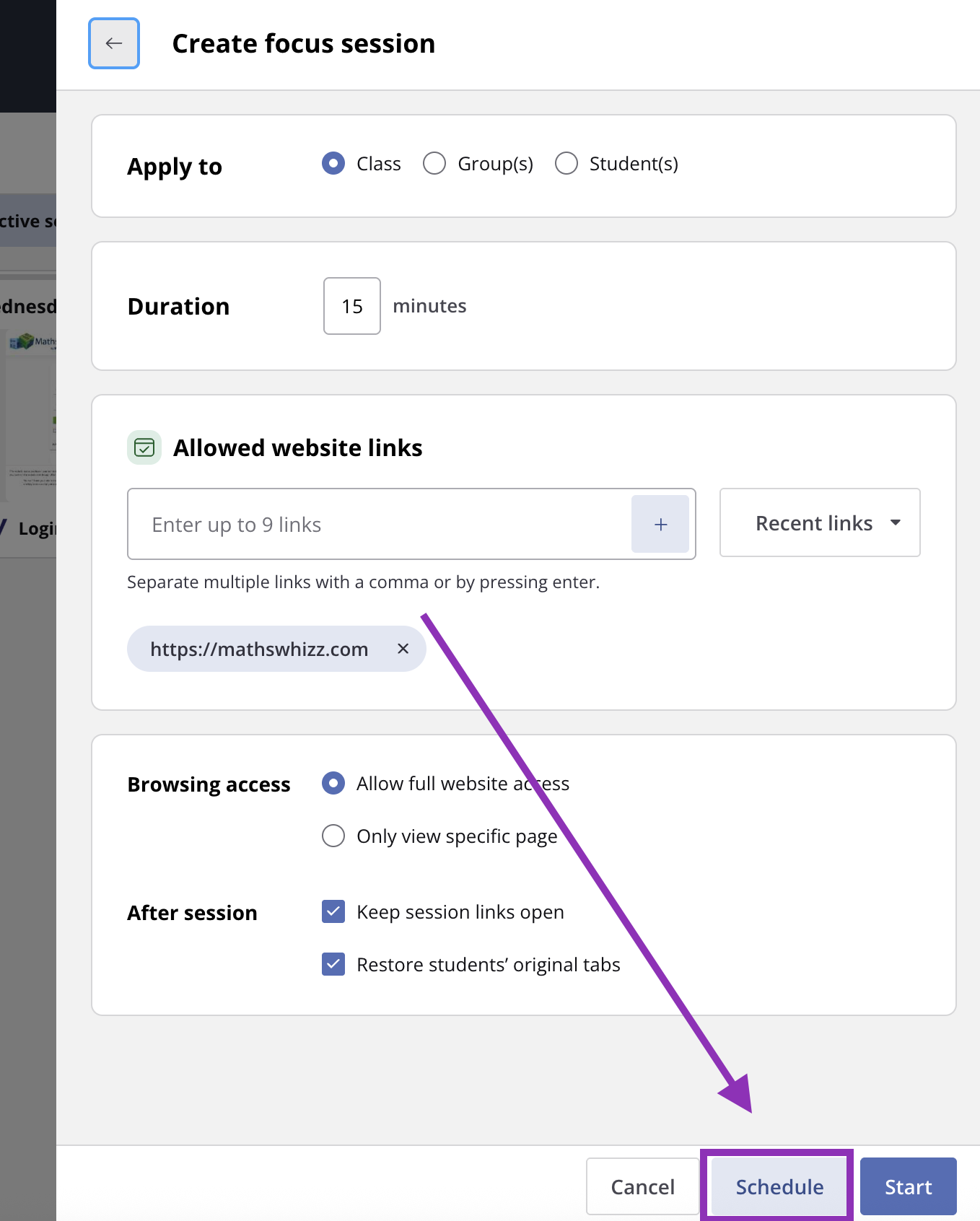The height and width of the screenshot is (1221, 980).
Task: Uncheck Keep session links open
Action: coord(333,911)
